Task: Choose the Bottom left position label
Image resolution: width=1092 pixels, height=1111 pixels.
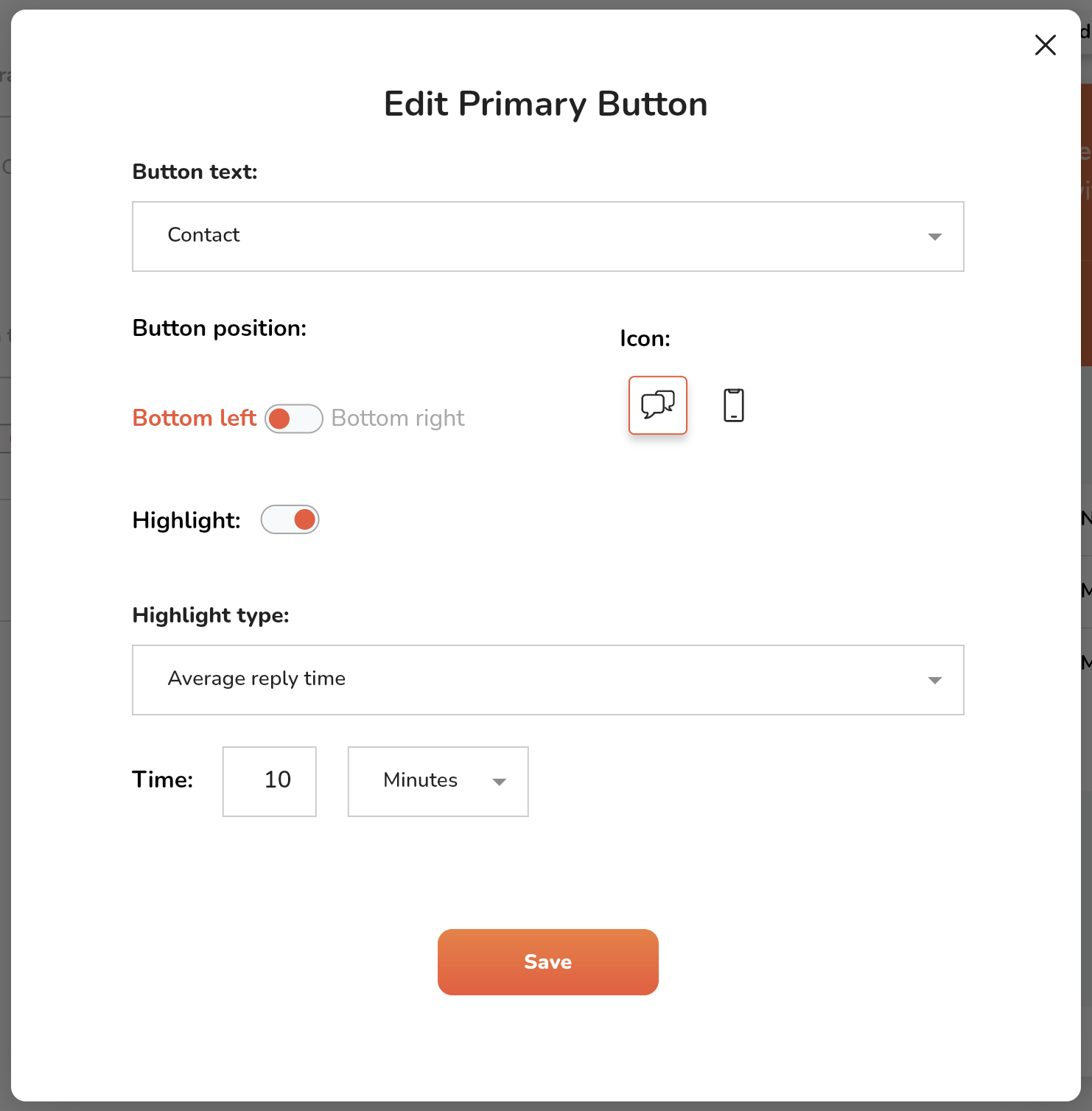Action: click(194, 418)
